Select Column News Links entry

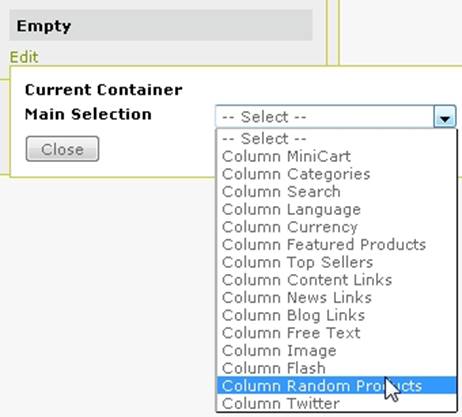click(x=336, y=298)
